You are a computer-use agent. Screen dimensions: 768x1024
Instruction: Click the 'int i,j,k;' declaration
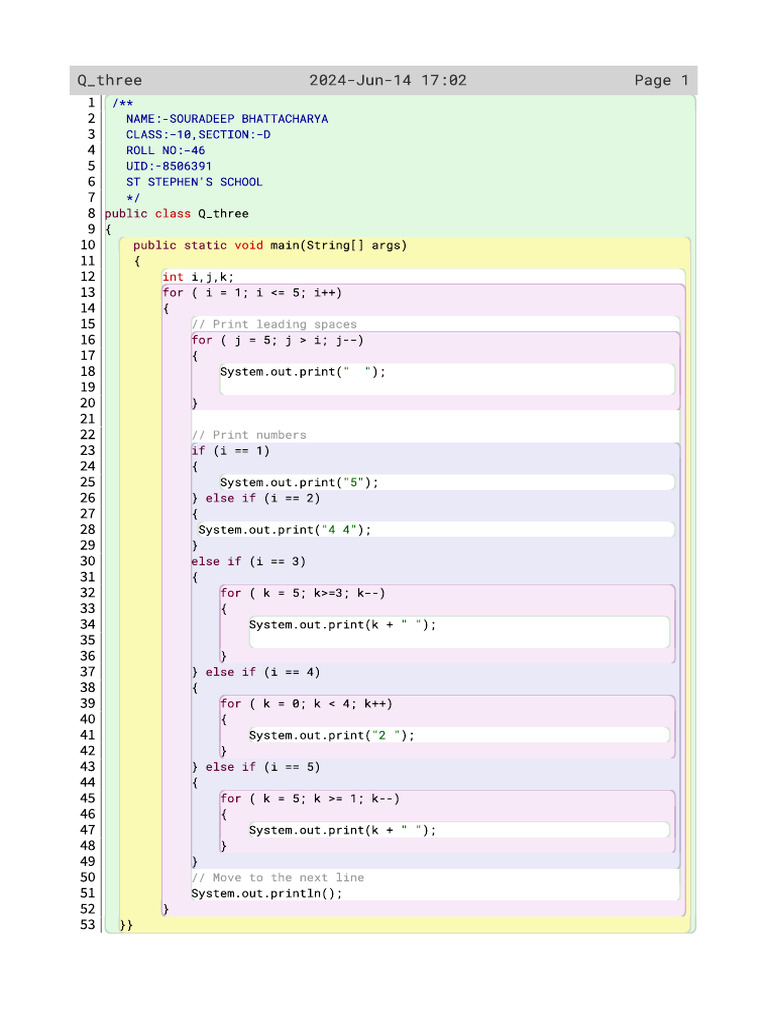198,277
